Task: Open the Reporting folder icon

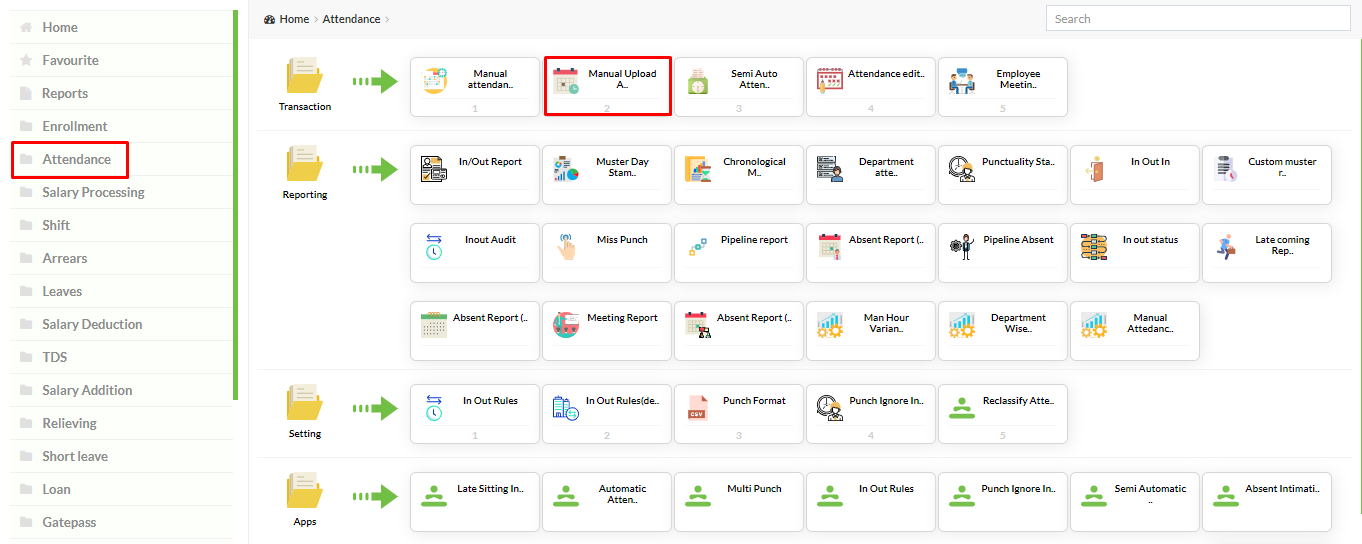Action: tap(305, 165)
